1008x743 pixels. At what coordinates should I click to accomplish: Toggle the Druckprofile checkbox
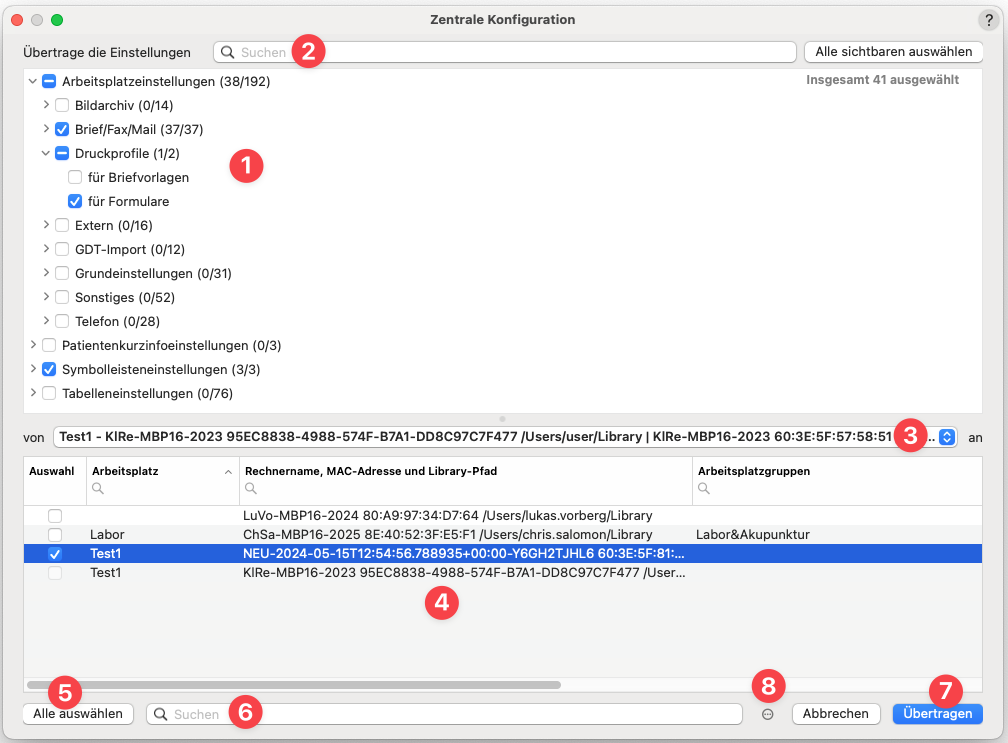(x=62, y=154)
